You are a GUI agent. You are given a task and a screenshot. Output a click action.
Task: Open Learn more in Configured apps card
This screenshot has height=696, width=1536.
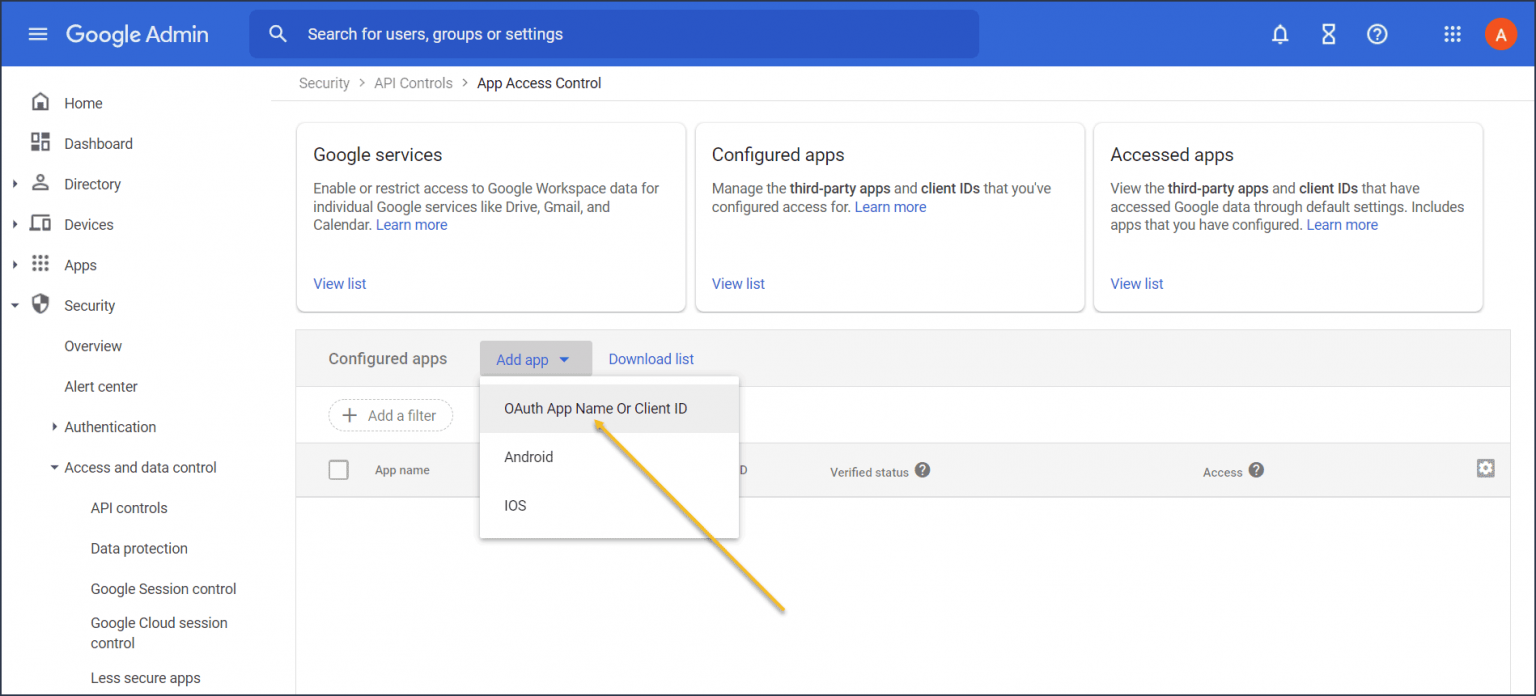pyautogui.click(x=890, y=207)
